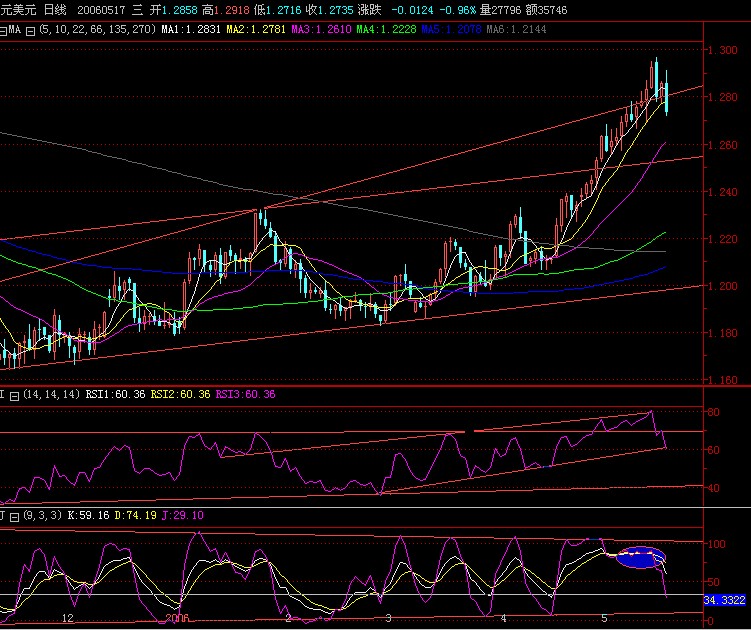The width and height of the screenshot is (751, 630).
Task: Click the RSI axis value 60
Action: click(714, 450)
